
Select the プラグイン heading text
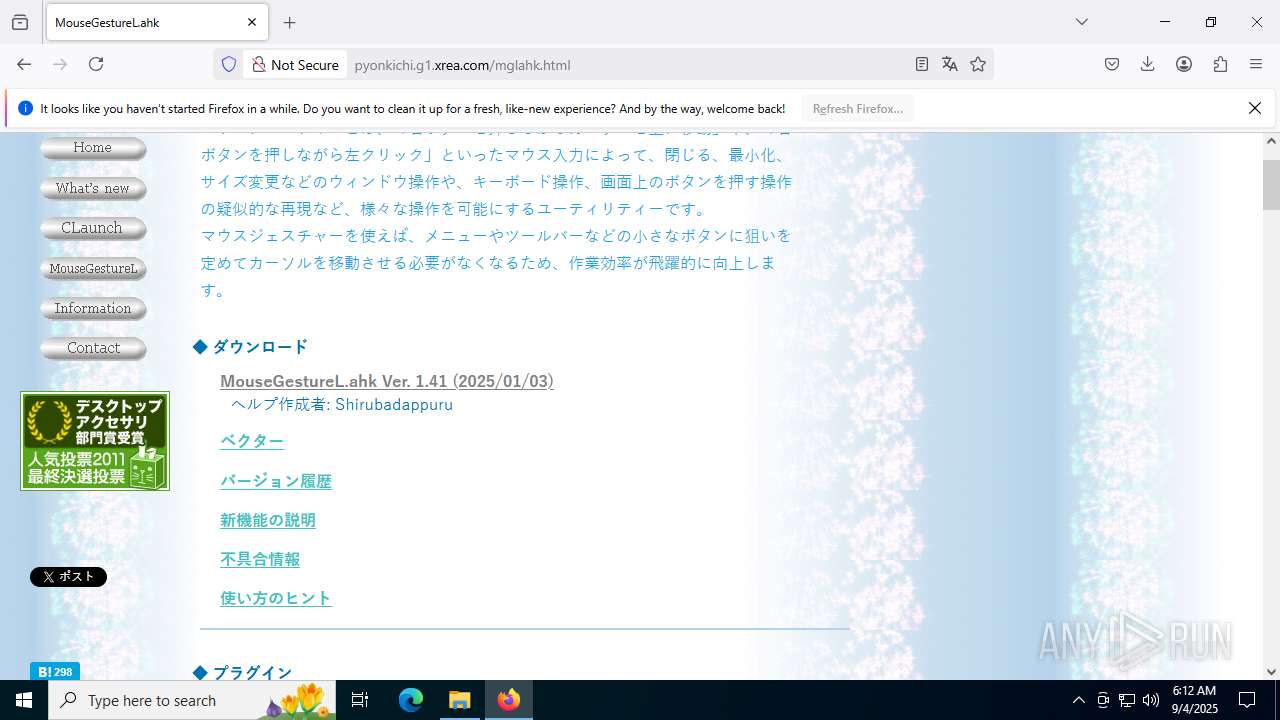tap(252, 672)
